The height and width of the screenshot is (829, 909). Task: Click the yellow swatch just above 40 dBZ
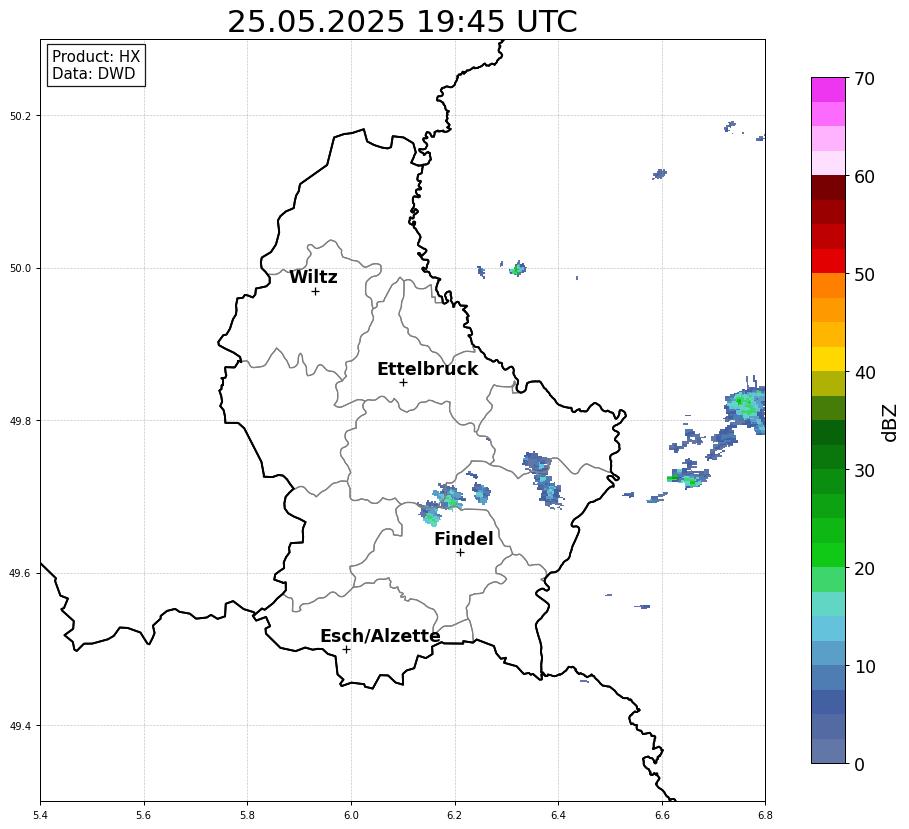[x=828, y=359]
